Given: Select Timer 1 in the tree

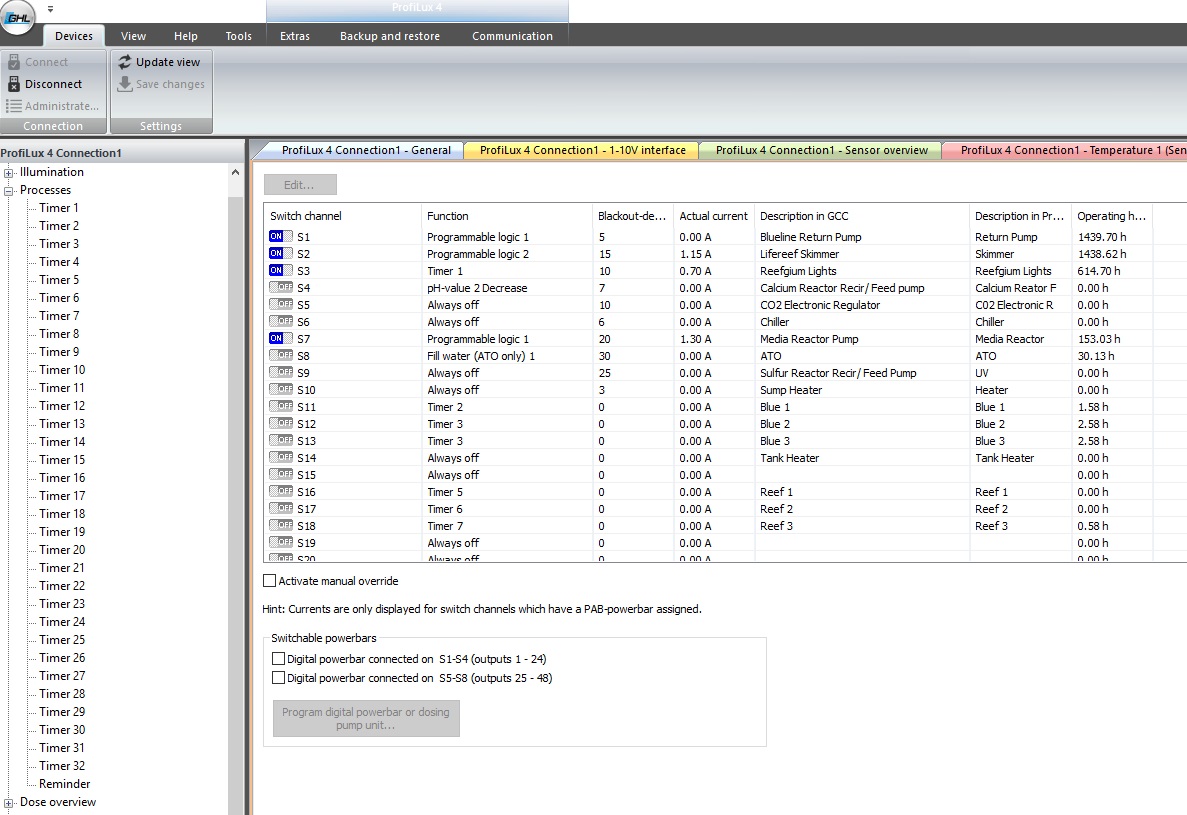Looking at the screenshot, I should tap(58, 207).
